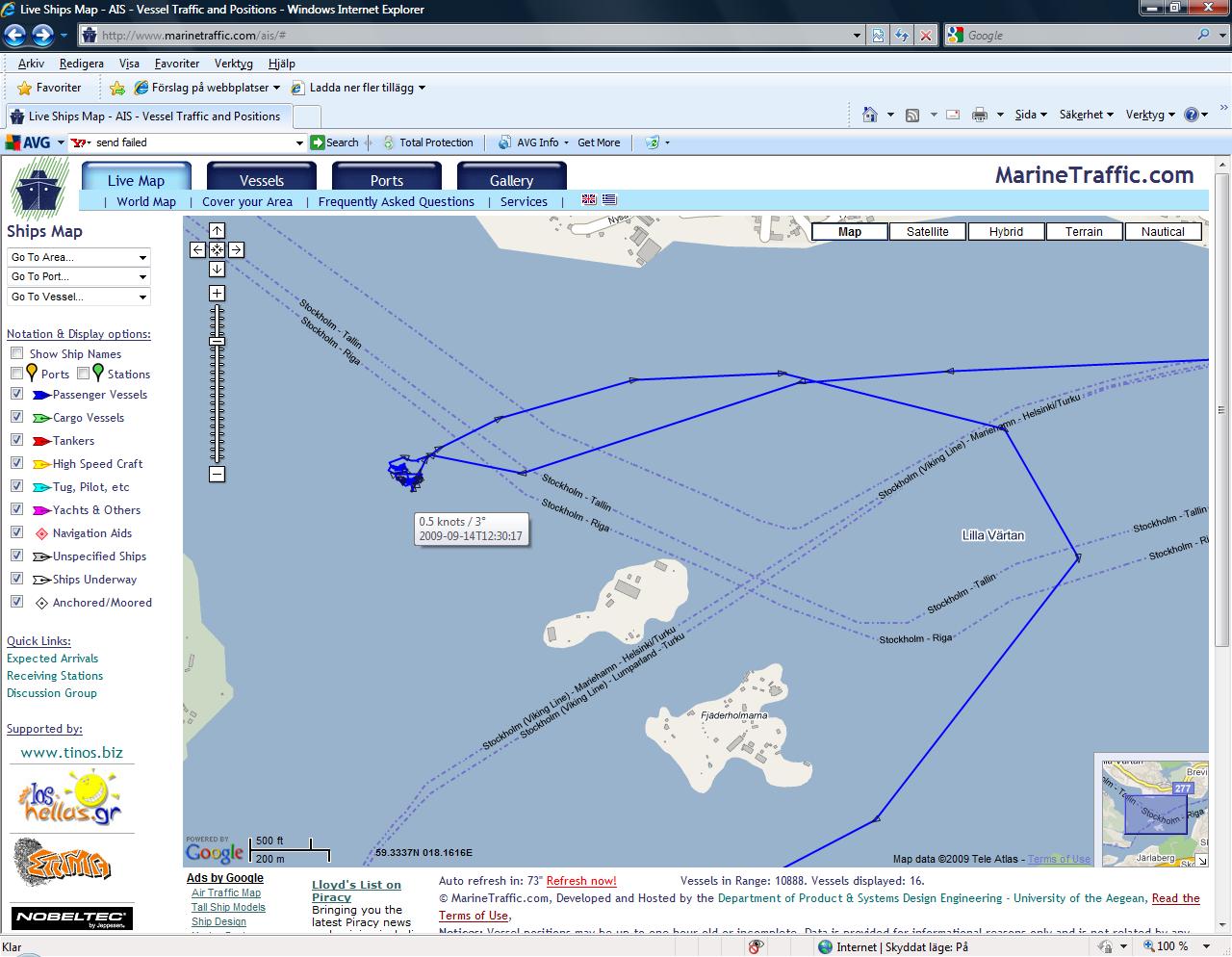The height and width of the screenshot is (957, 1232).
Task: Open the Frequently Asked Questions link
Action: click(x=397, y=201)
